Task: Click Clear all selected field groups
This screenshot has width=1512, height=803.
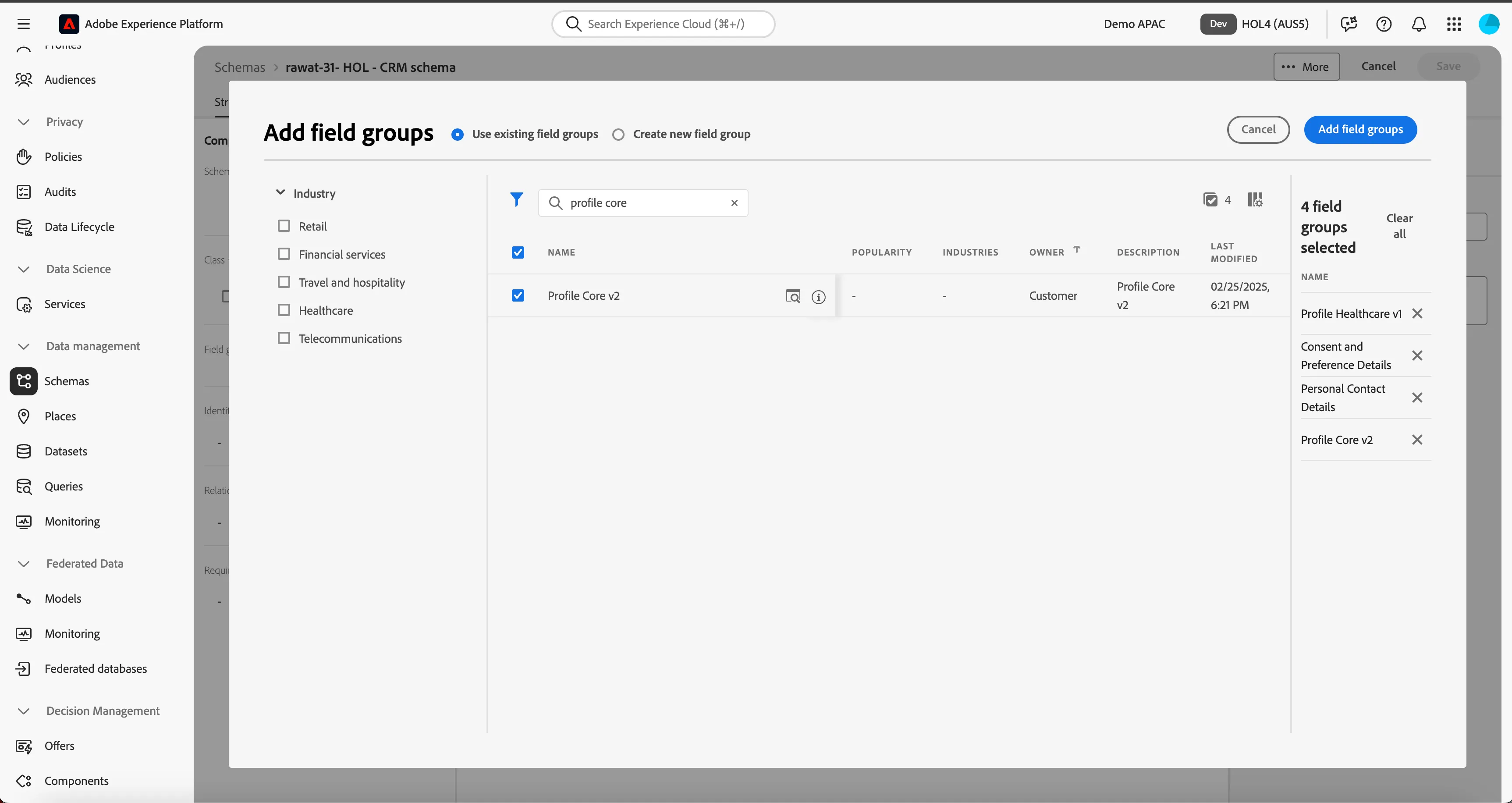Action: [x=1399, y=226]
